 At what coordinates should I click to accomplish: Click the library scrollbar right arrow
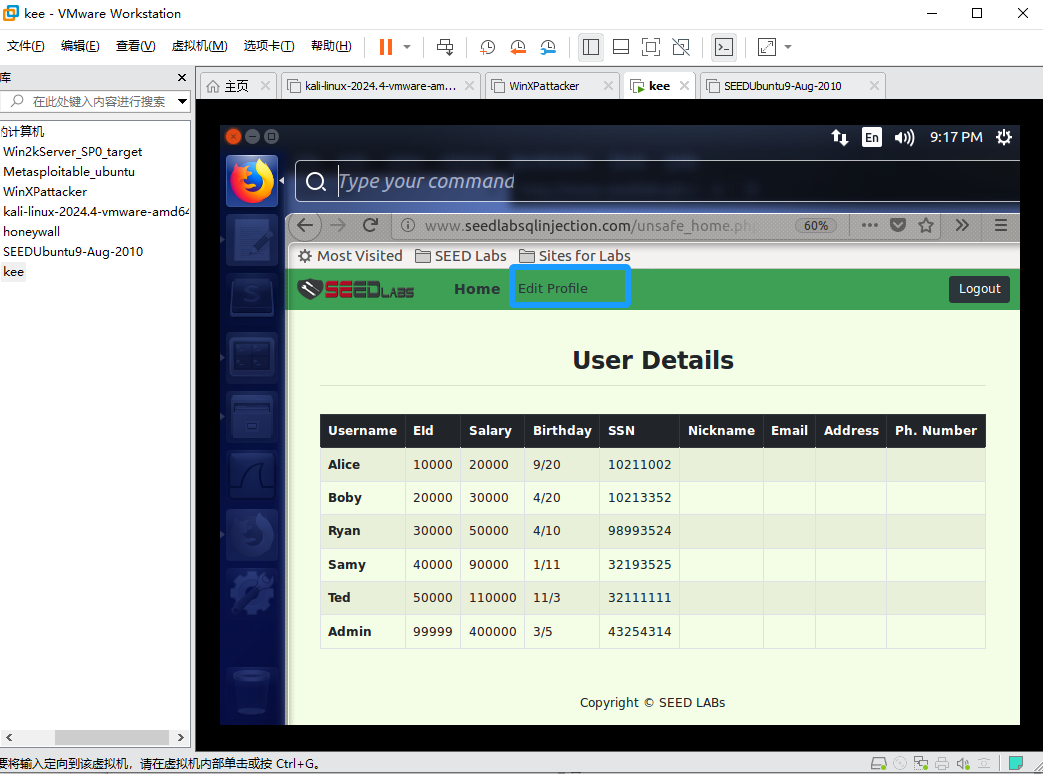point(180,737)
